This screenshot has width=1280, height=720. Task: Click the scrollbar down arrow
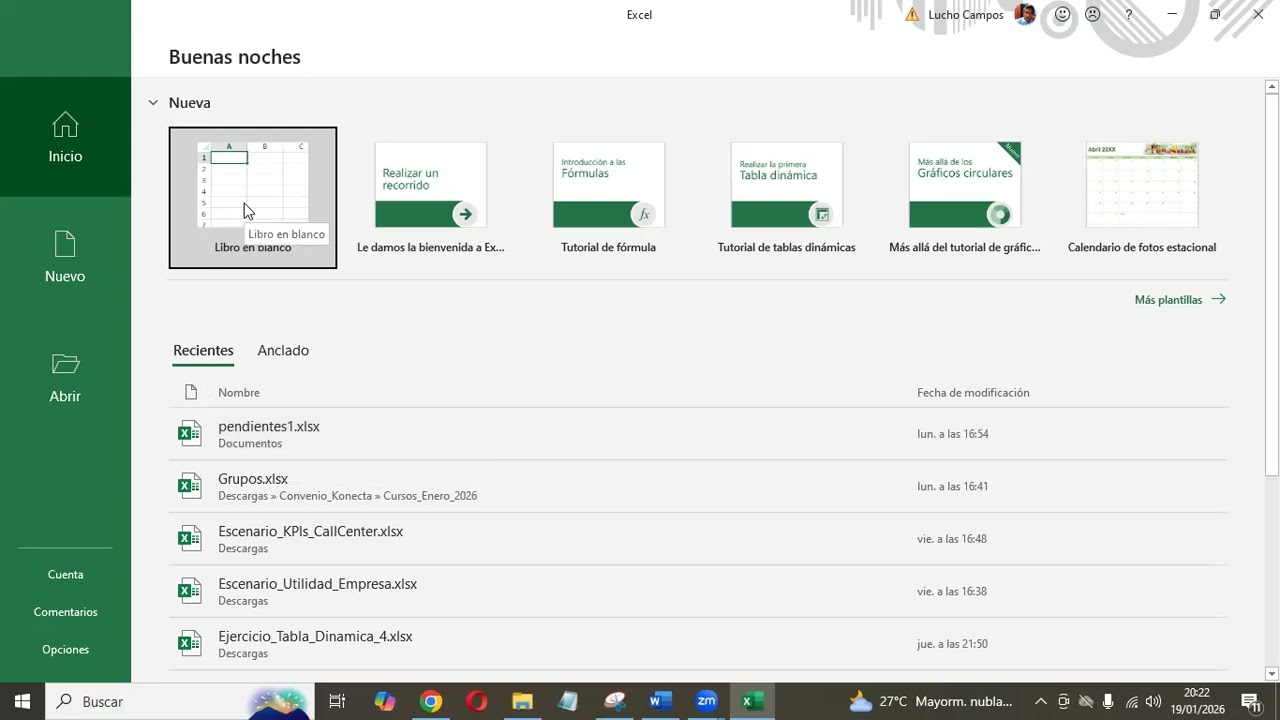point(1272,674)
